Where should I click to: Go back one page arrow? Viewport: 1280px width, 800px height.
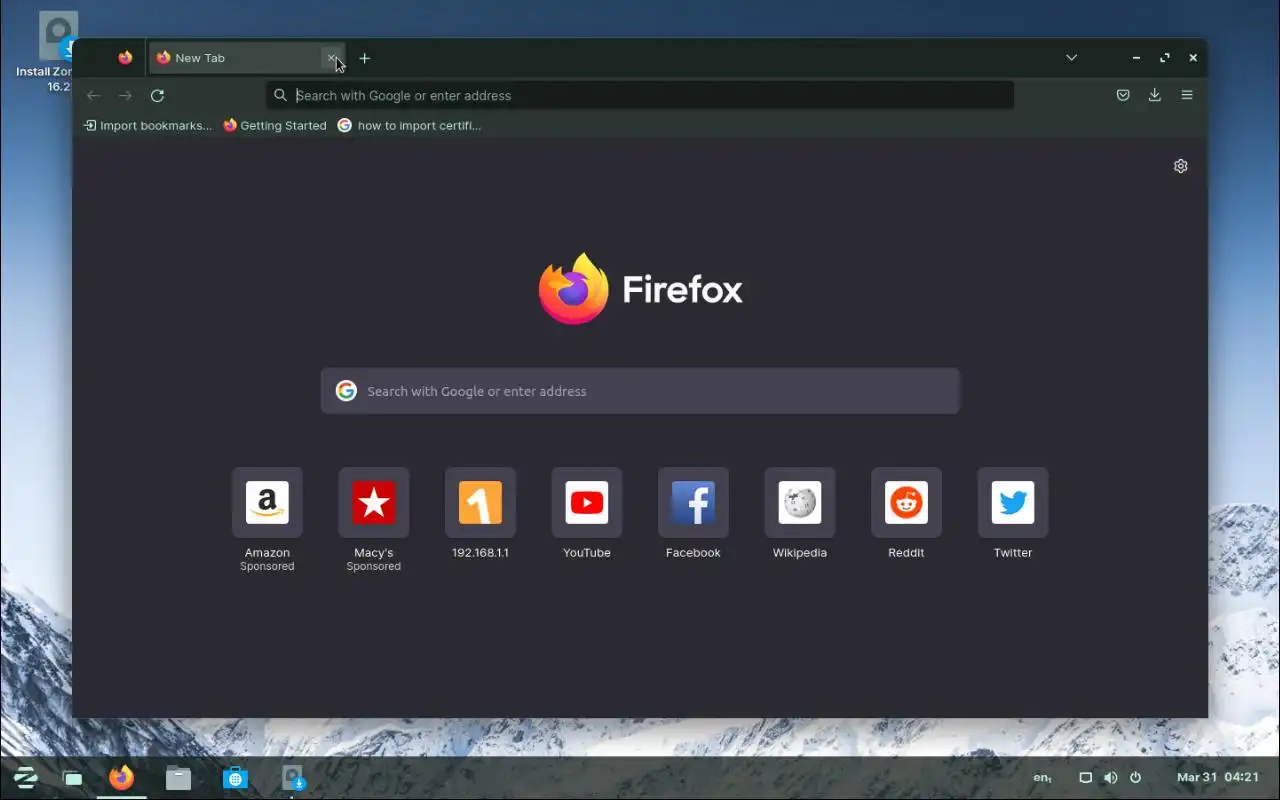[x=93, y=95]
